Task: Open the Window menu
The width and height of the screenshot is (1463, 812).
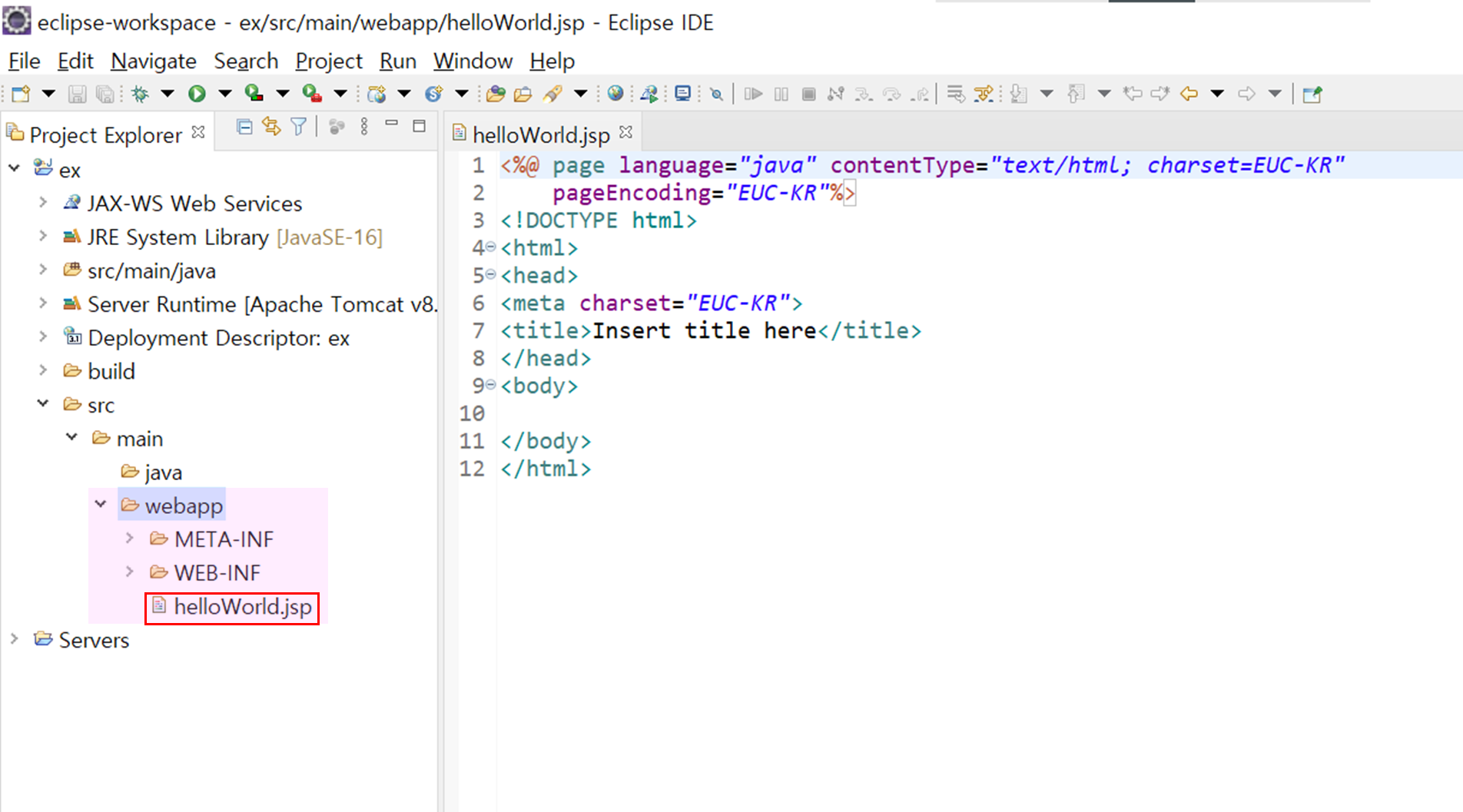Action: 473,61
